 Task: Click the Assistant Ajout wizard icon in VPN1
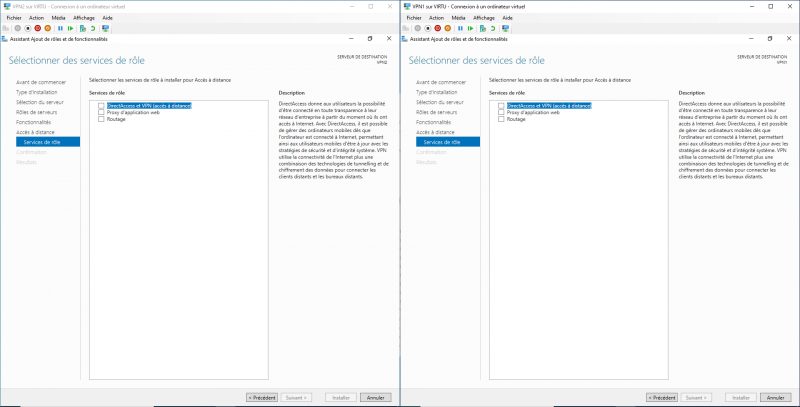click(x=405, y=39)
